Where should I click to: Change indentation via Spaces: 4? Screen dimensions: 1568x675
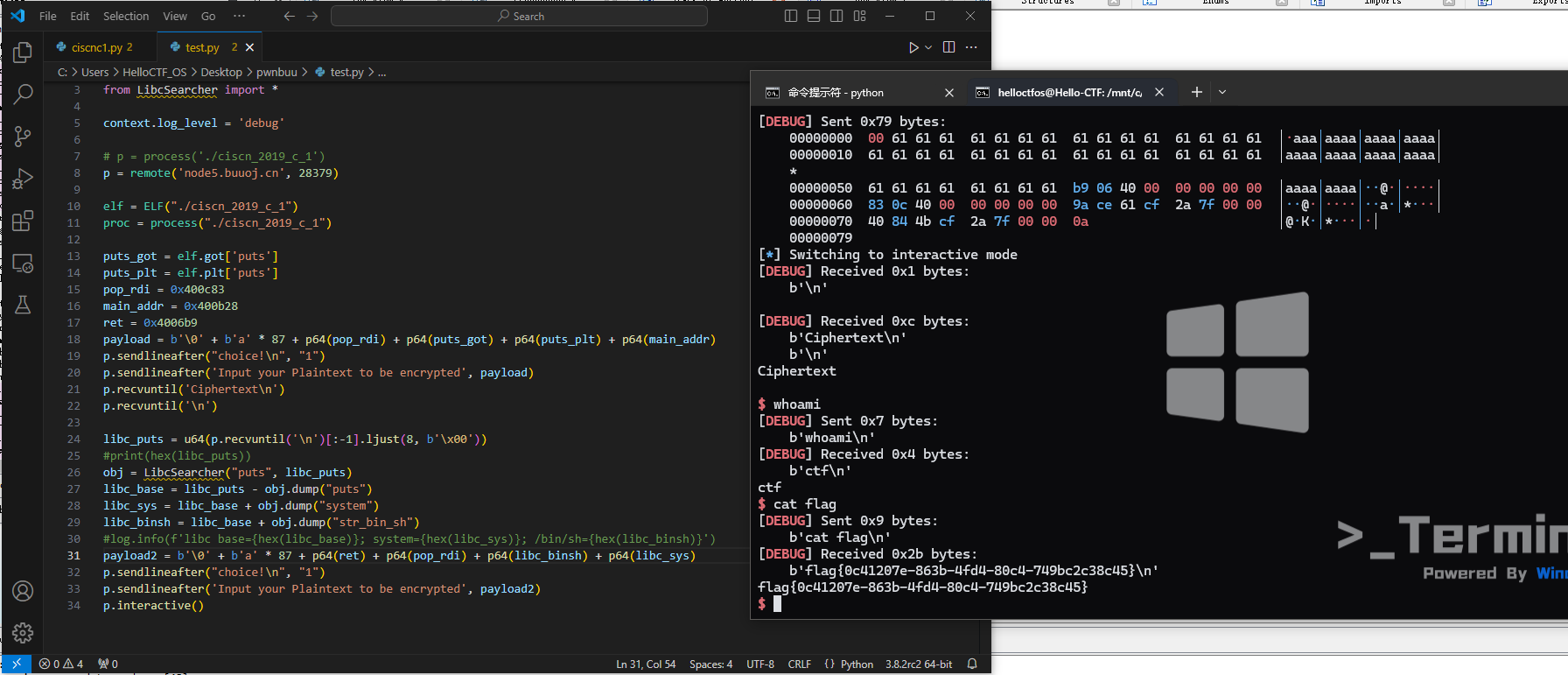(x=710, y=664)
